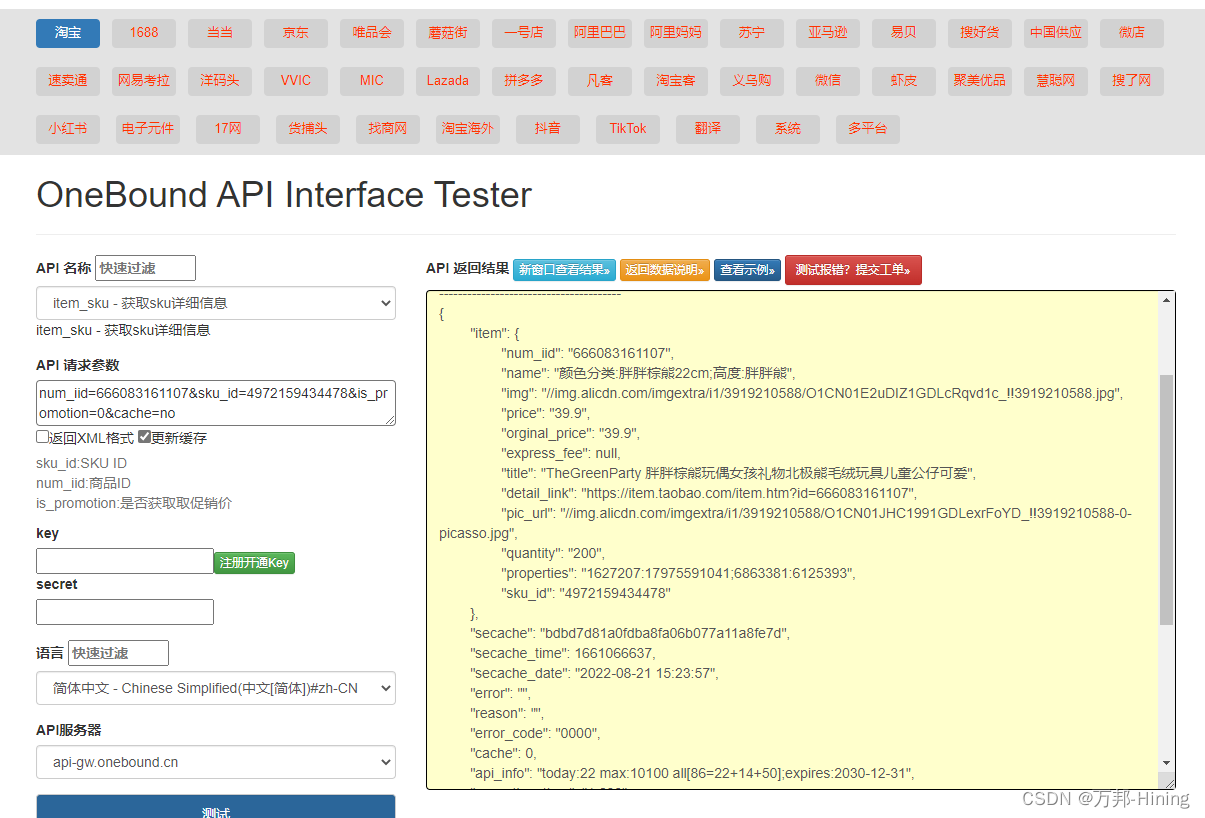The width and height of the screenshot is (1205, 818).
Task: Switch to the 1688 platform
Action: (143, 33)
